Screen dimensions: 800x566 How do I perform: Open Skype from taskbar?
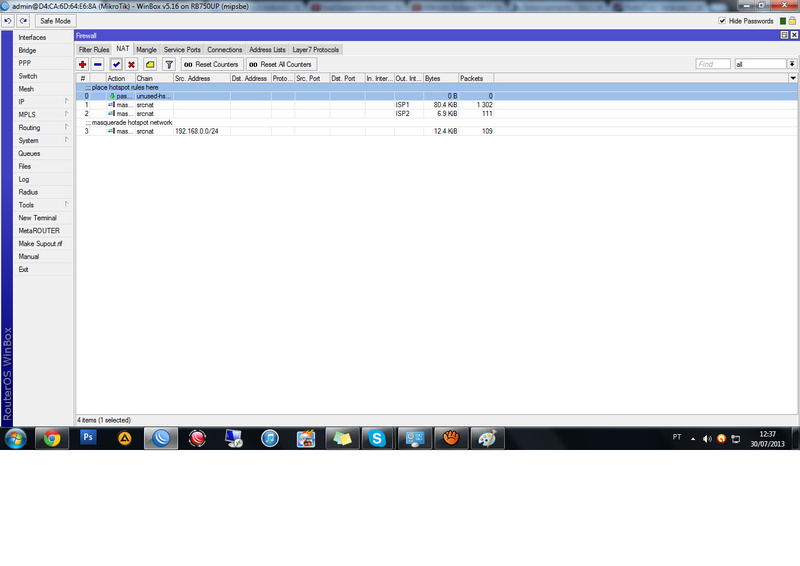tap(377, 438)
